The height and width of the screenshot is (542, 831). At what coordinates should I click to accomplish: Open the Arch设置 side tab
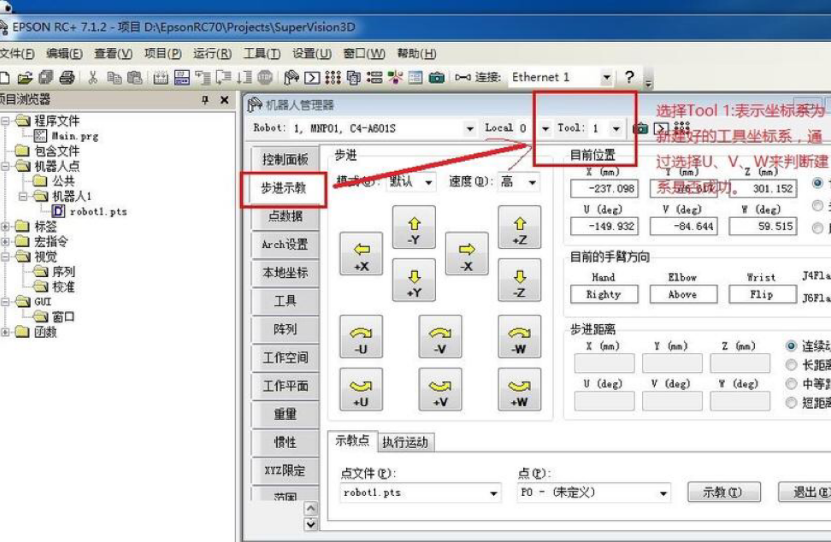(x=285, y=244)
